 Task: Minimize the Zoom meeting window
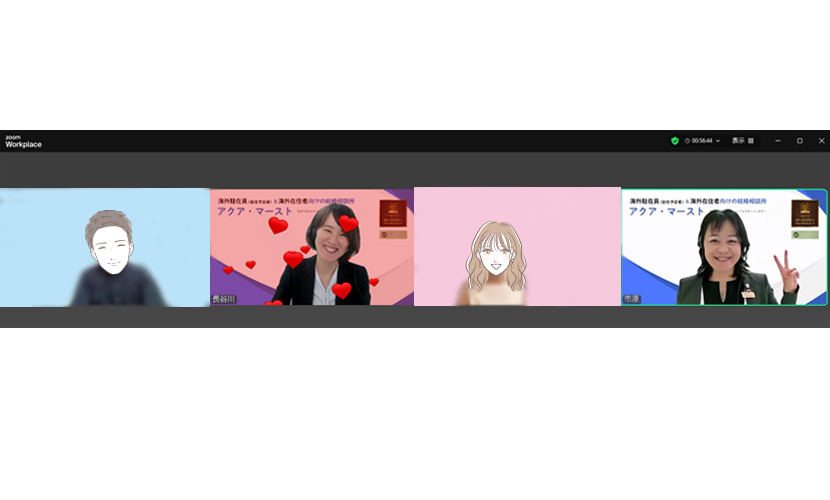[778, 141]
